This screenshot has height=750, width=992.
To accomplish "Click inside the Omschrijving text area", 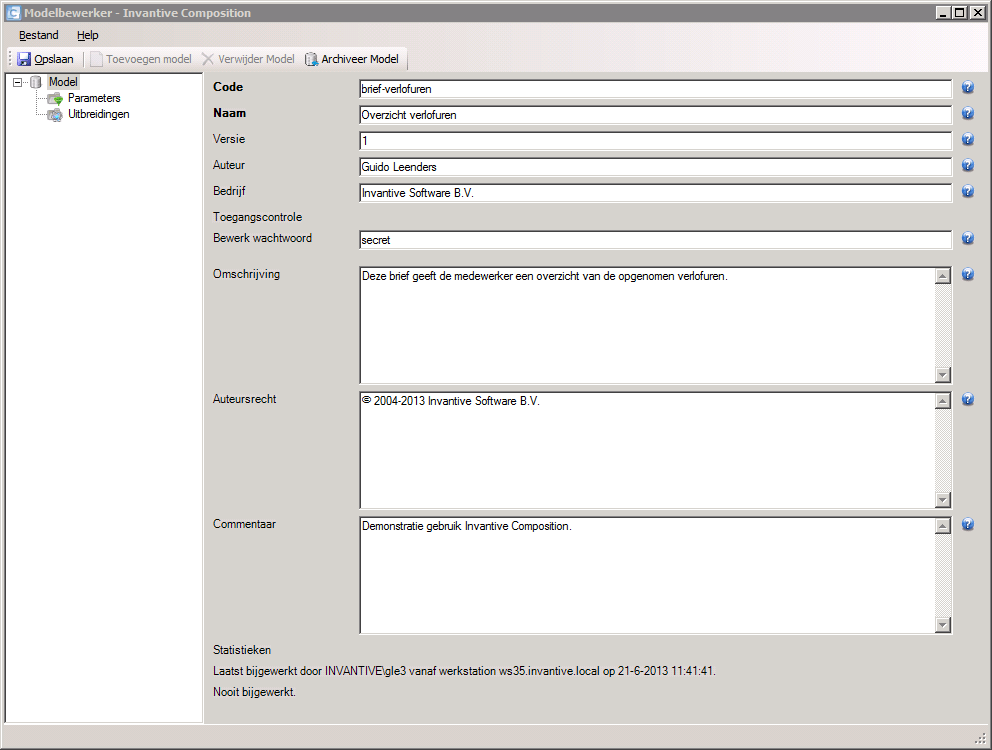I will point(647,325).
